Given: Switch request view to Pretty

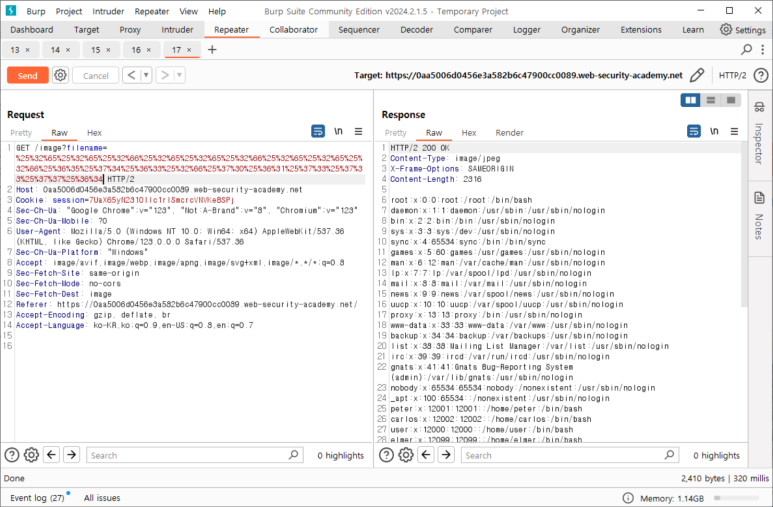Looking at the screenshot, I should pos(21,133).
